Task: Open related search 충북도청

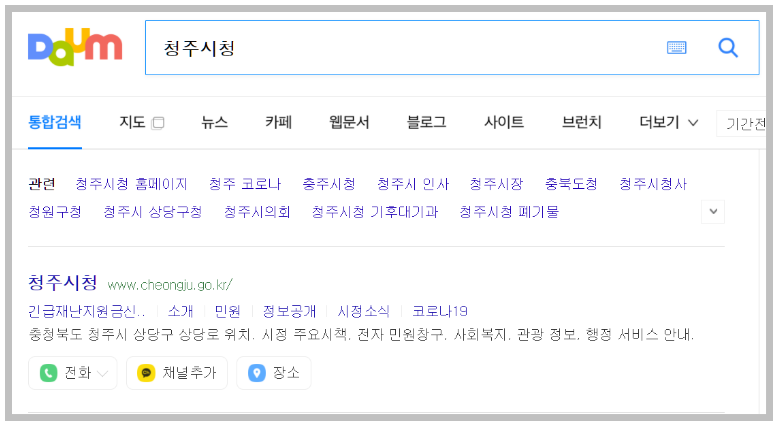Action: (571, 184)
